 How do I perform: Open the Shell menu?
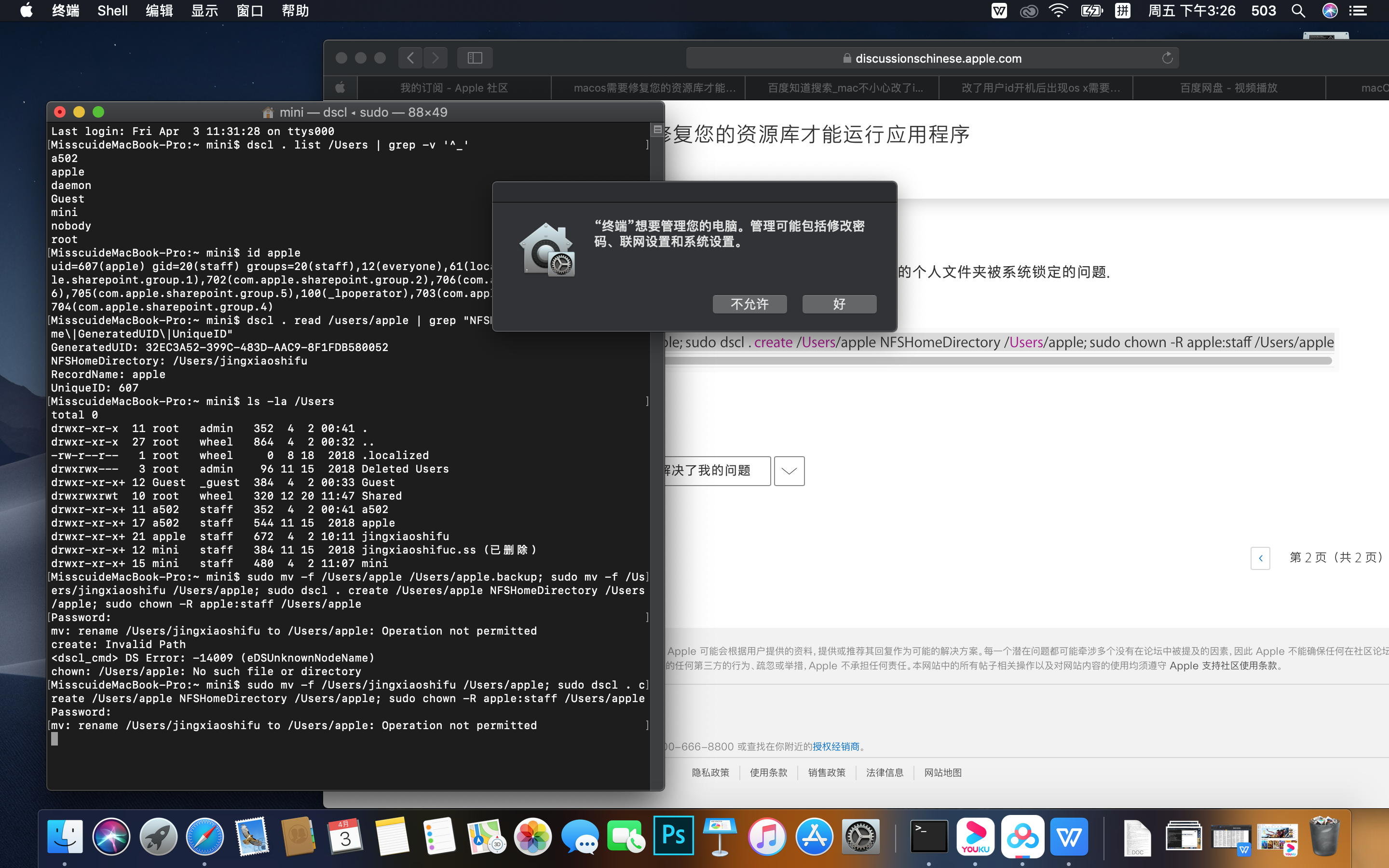(112, 11)
